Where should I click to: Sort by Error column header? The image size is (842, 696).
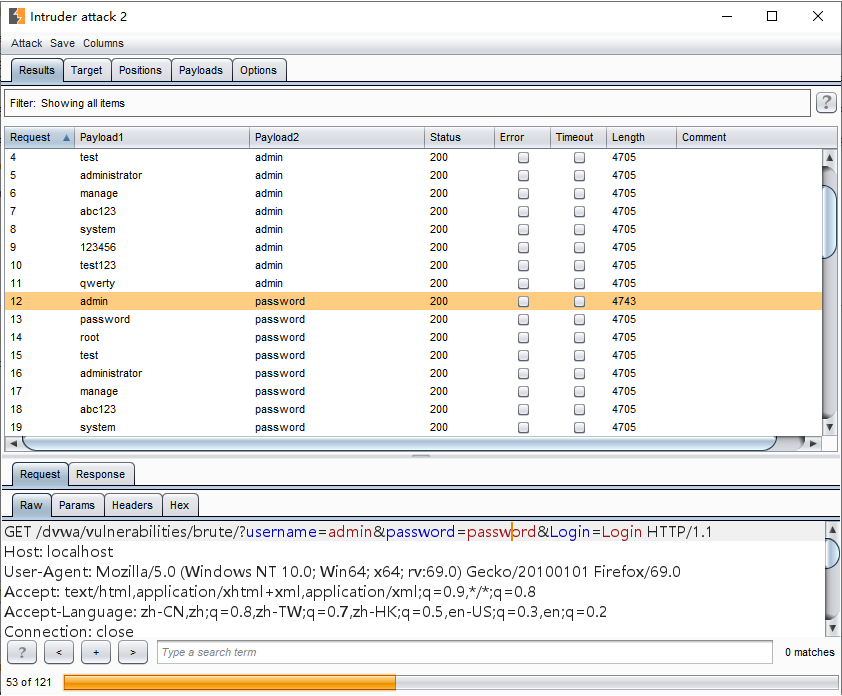(x=522, y=137)
